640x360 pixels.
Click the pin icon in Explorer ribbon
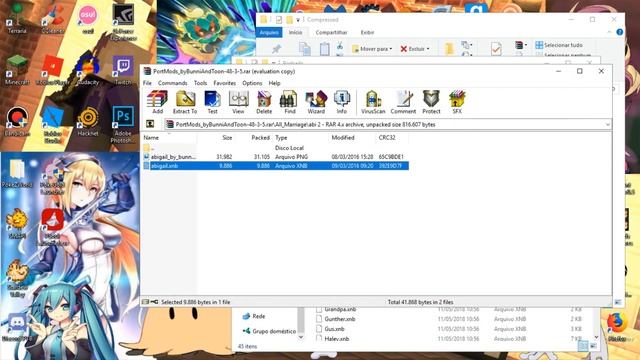point(276,49)
